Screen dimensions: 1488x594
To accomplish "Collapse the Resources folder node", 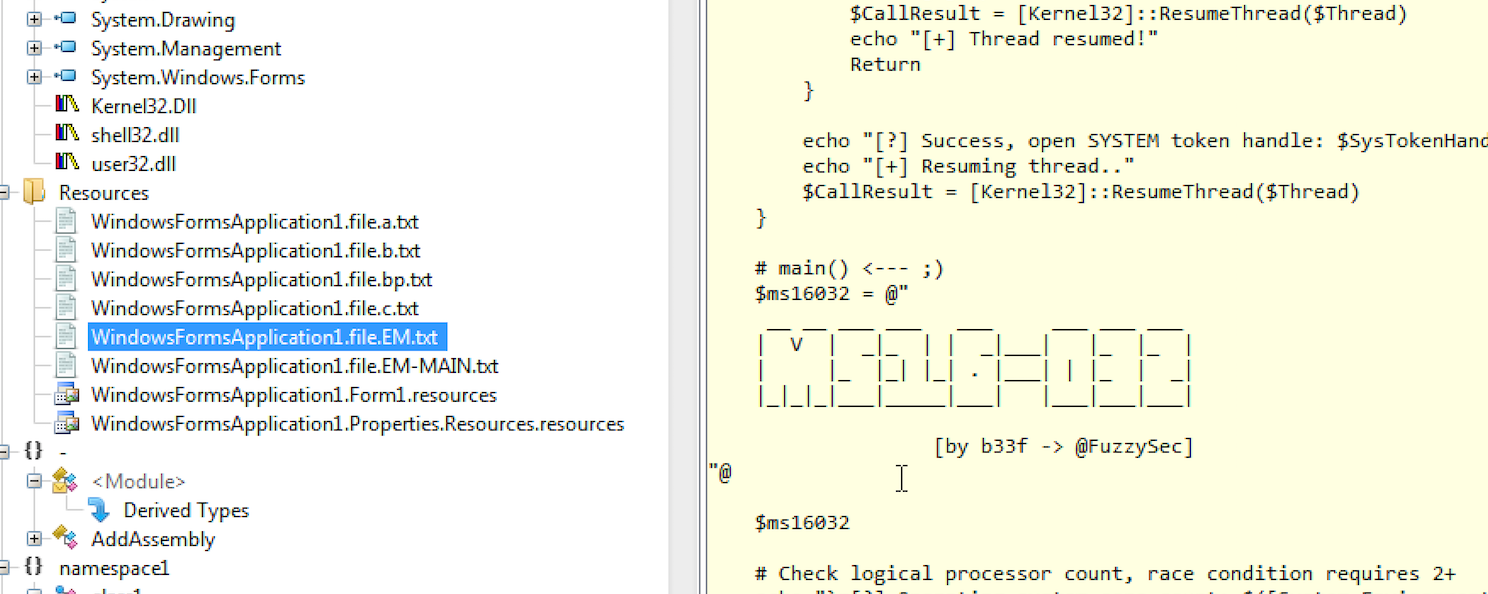I will tap(3, 192).
